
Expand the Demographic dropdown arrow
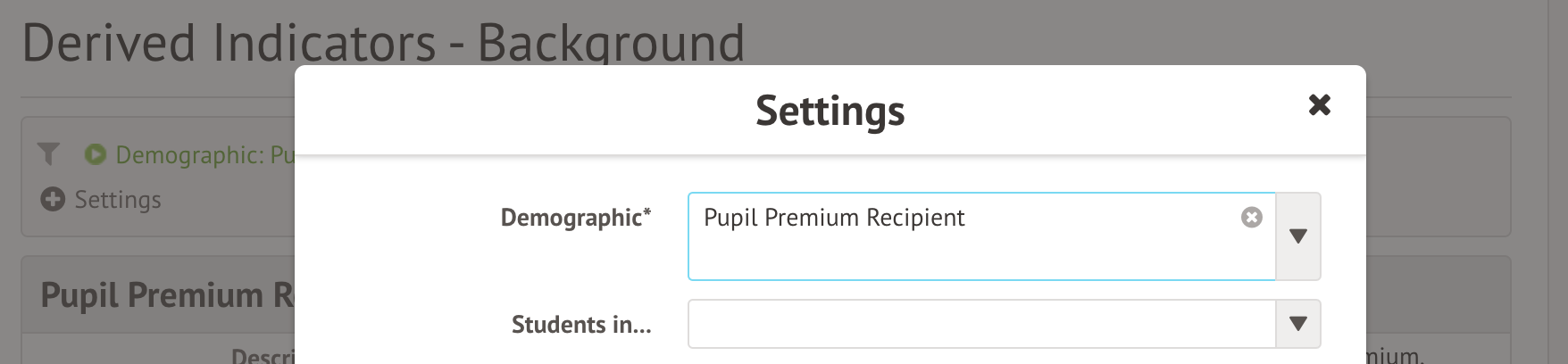pyautogui.click(x=1298, y=236)
